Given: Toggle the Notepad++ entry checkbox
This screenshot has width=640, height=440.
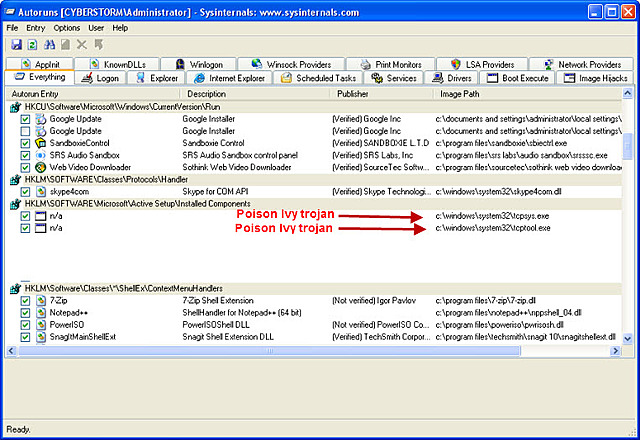Looking at the screenshot, I should 25,313.
